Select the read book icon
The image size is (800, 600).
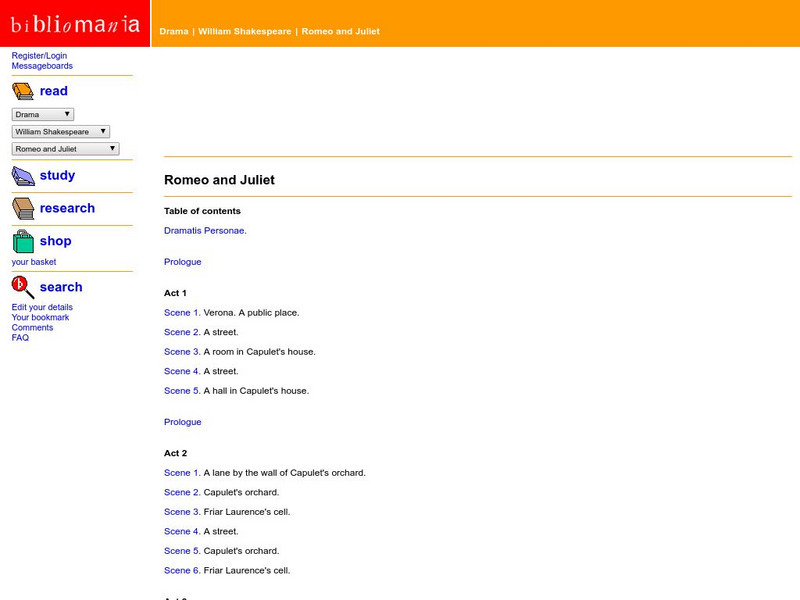(x=22, y=91)
